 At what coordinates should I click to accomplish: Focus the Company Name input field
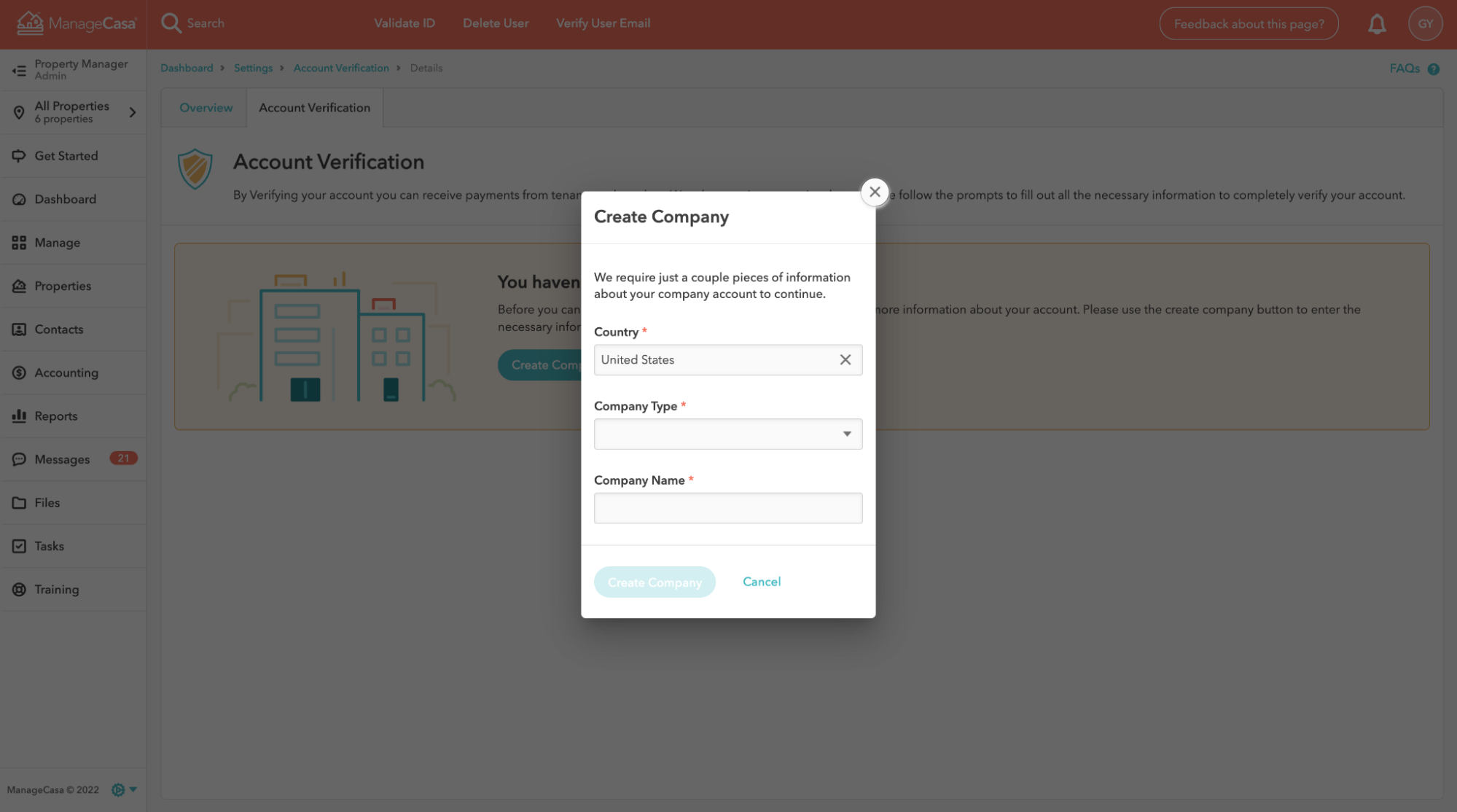pos(727,508)
